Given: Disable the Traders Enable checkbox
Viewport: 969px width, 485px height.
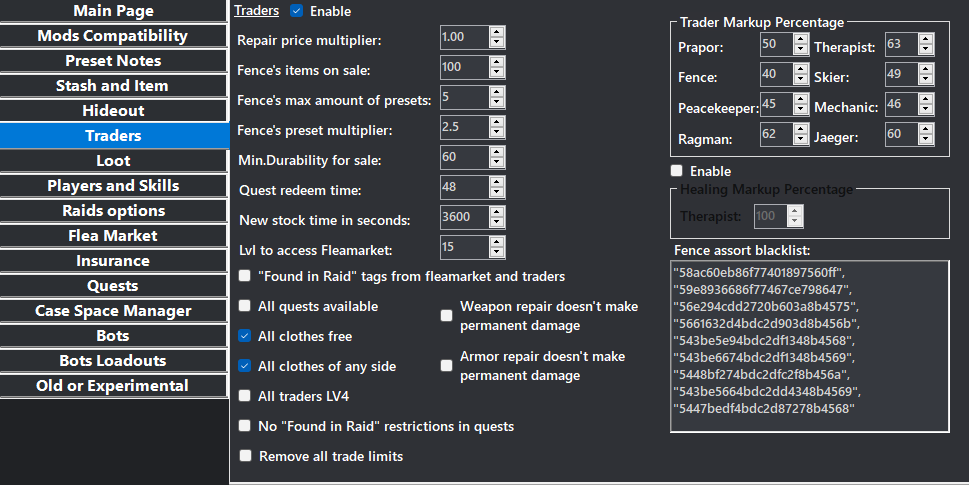Looking at the screenshot, I should click(296, 11).
